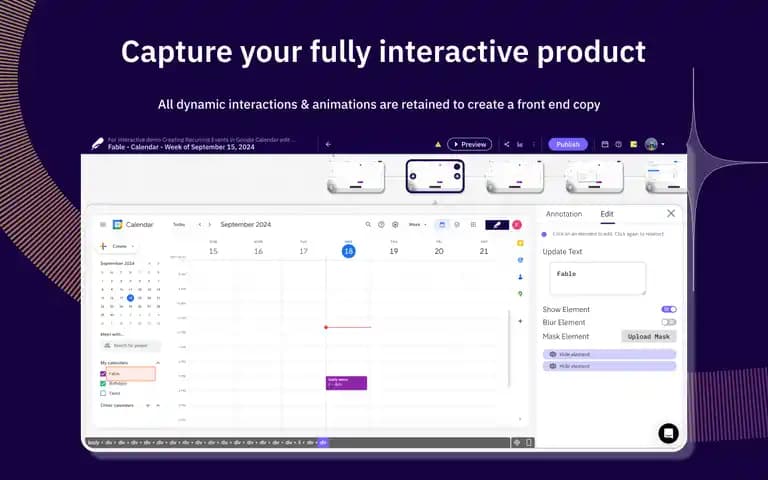Switch to Tasks view icon

pos(456,224)
